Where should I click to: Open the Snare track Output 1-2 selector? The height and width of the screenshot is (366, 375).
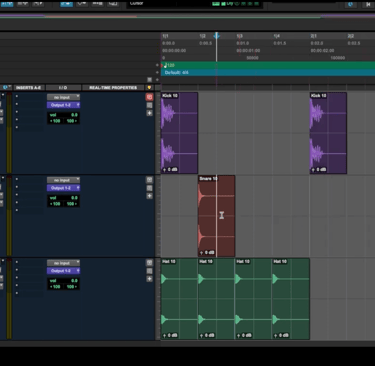(x=63, y=188)
